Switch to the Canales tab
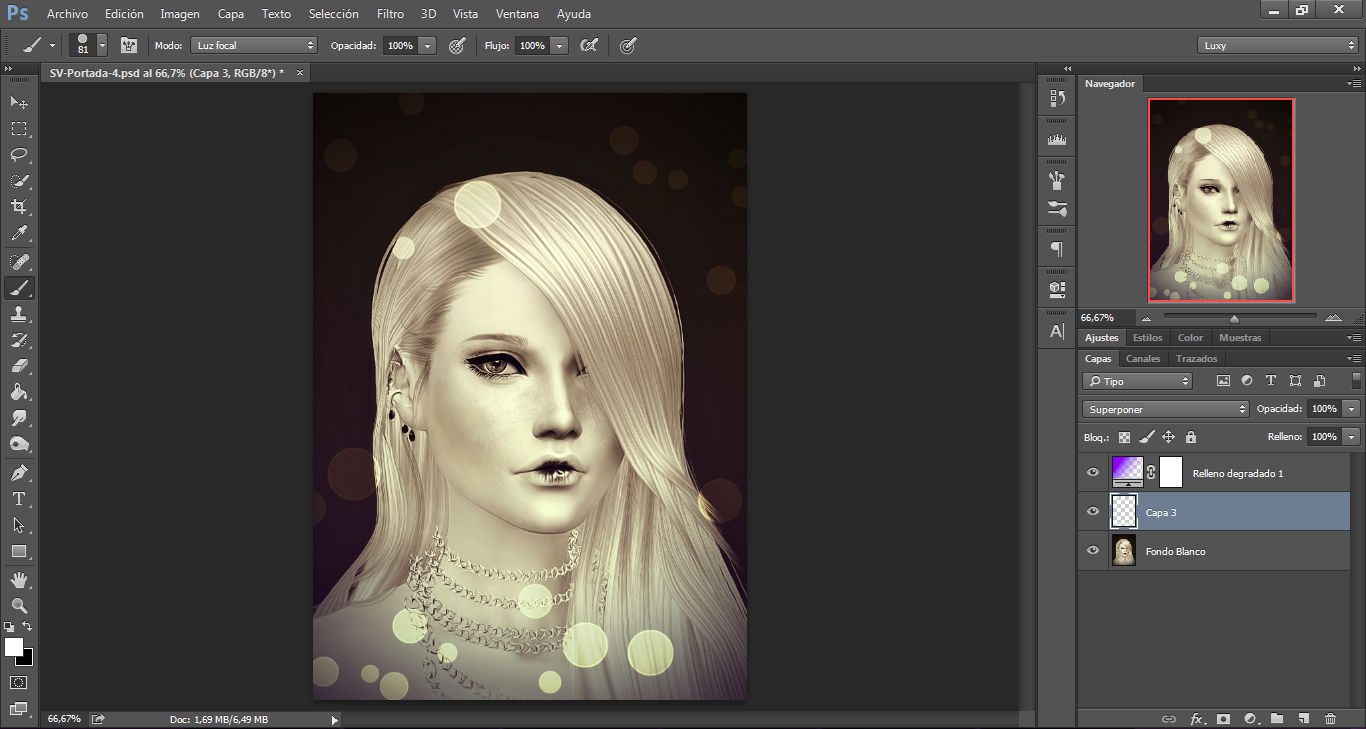This screenshot has height=729, width=1366. pos(1143,358)
